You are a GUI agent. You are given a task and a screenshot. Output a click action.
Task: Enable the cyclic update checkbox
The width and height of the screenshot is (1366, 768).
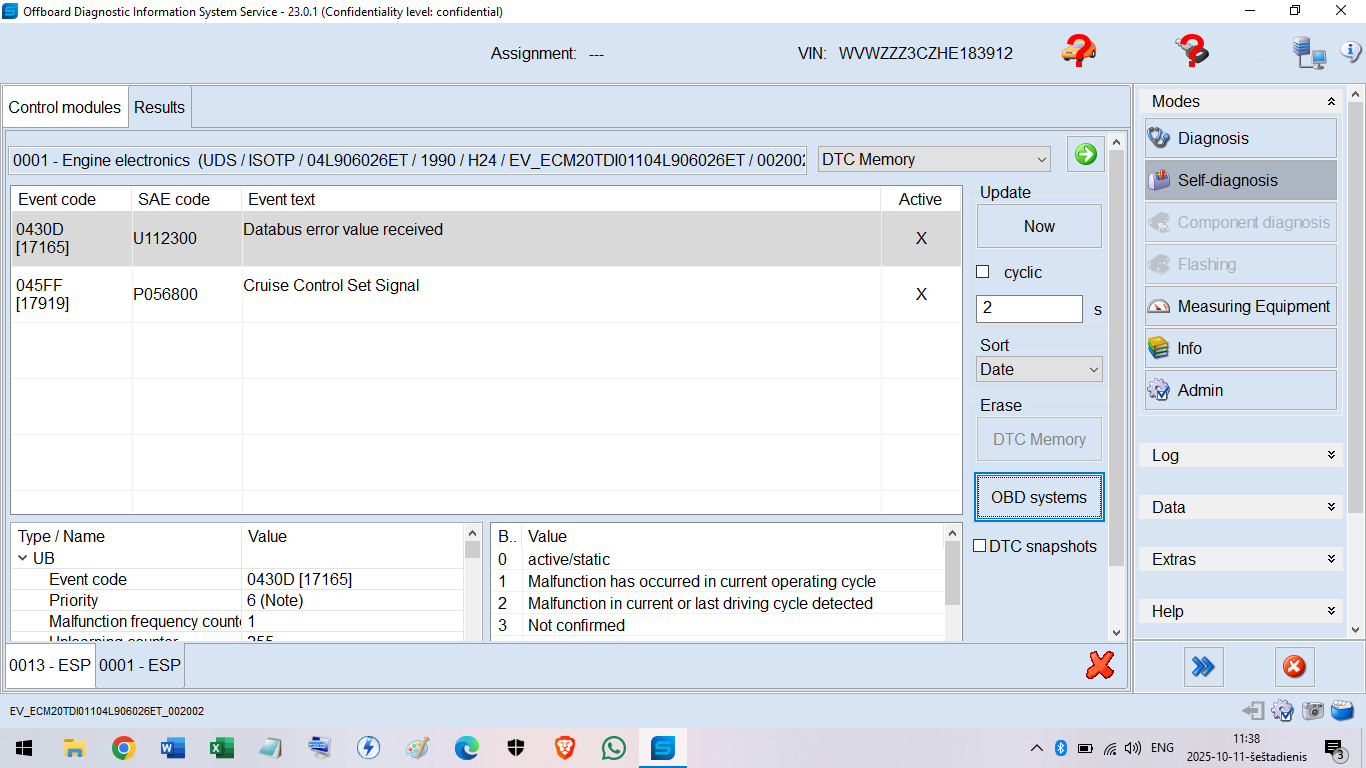(x=983, y=272)
